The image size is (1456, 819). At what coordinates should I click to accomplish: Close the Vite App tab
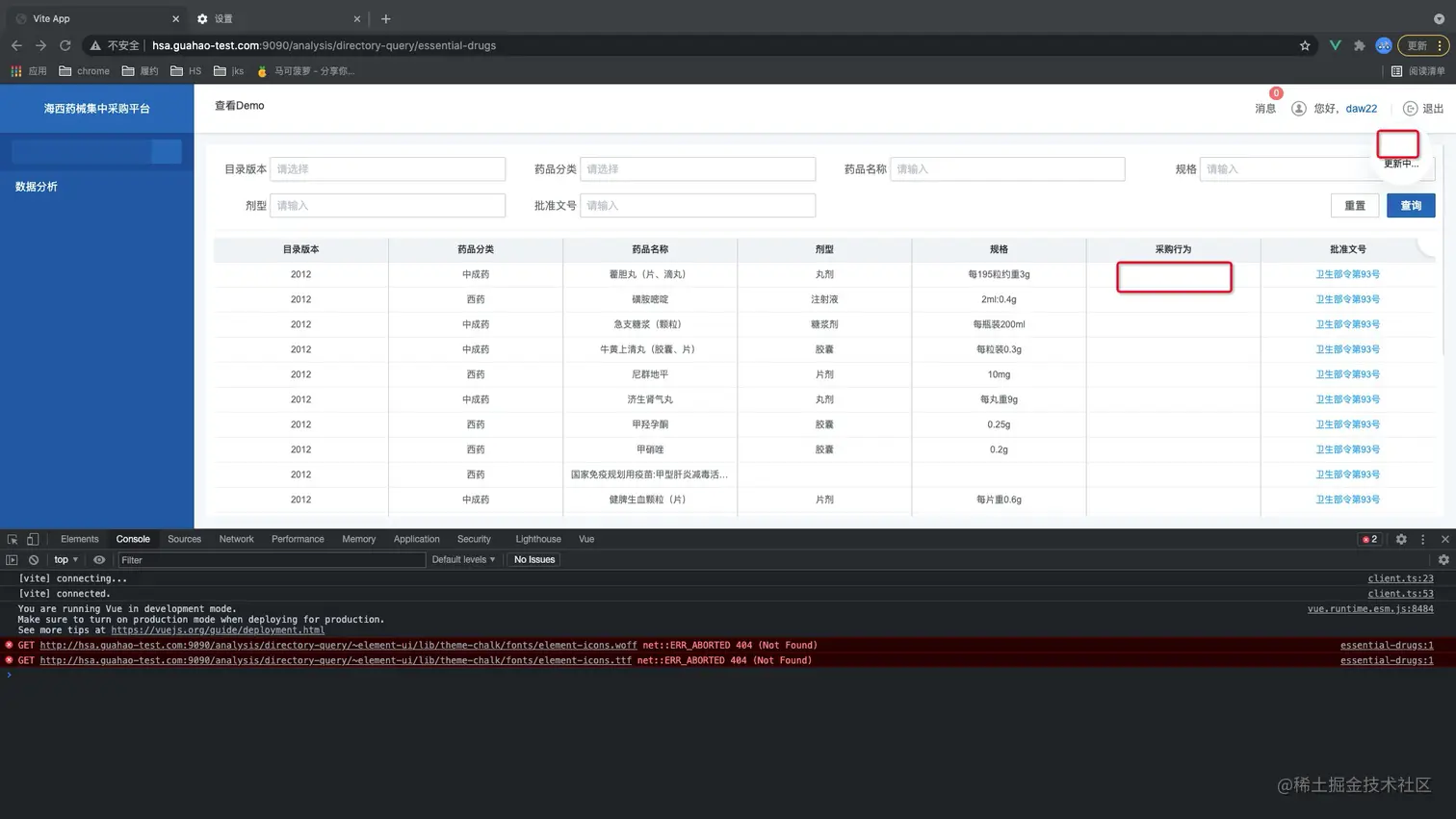tap(175, 19)
